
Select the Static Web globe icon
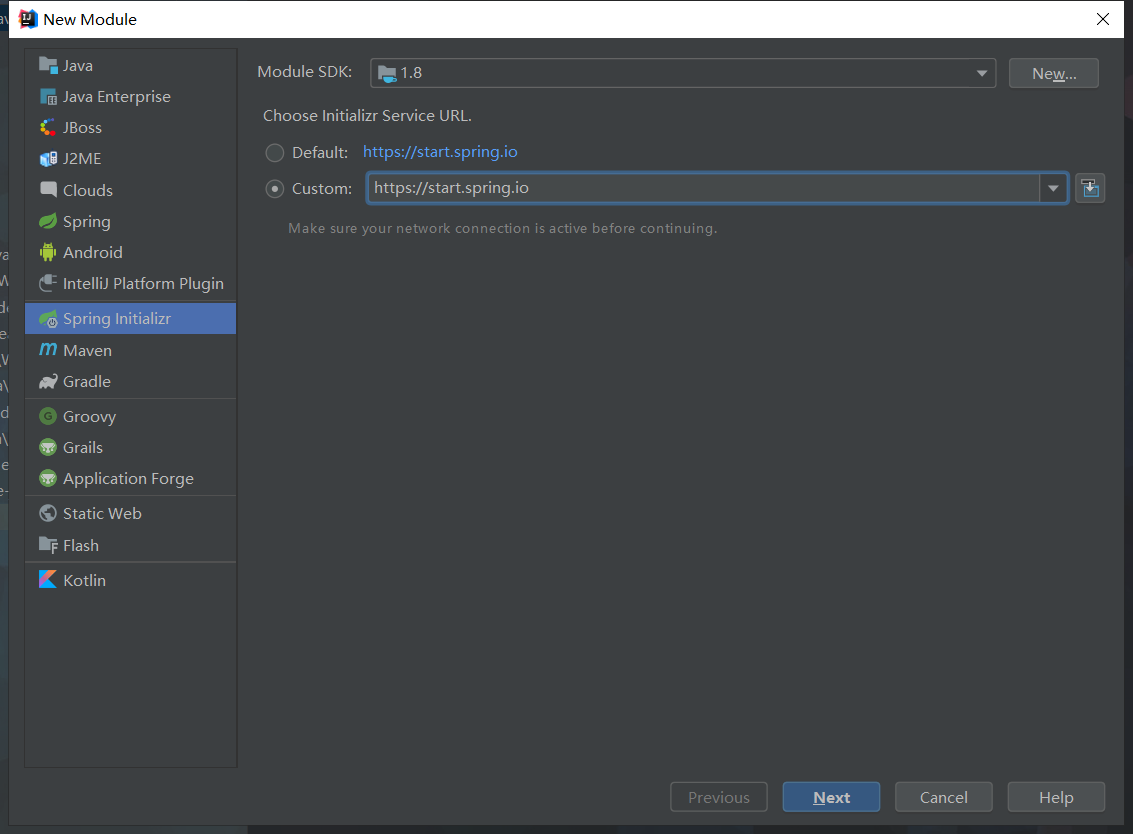pos(48,513)
